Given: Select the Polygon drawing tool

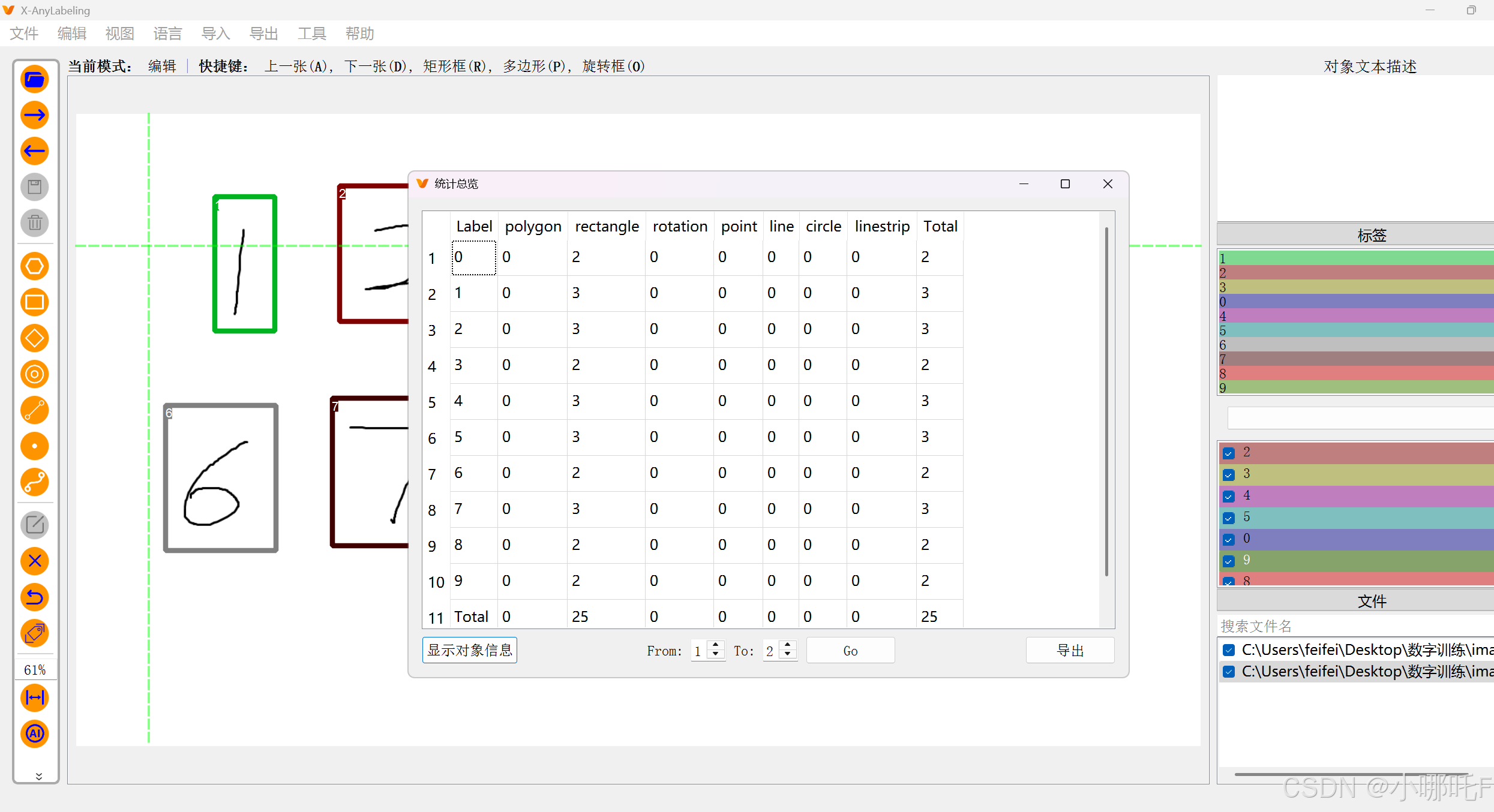Looking at the screenshot, I should [x=35, y=266].
